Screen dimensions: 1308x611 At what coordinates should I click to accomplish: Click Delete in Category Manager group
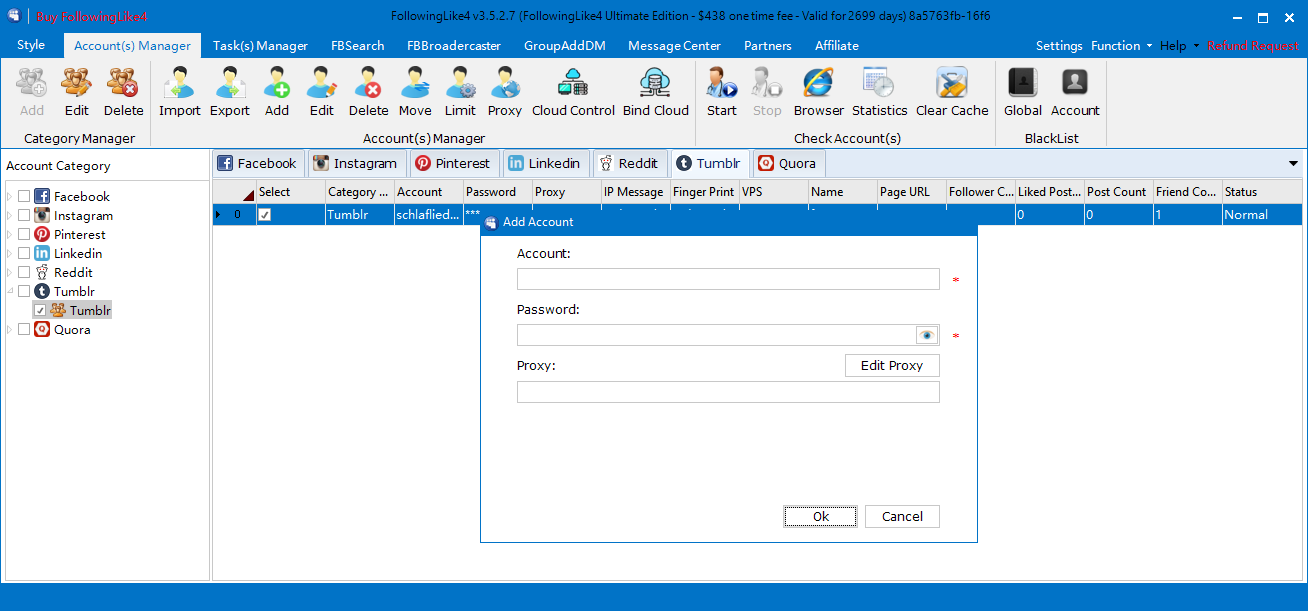coord(123,92)
